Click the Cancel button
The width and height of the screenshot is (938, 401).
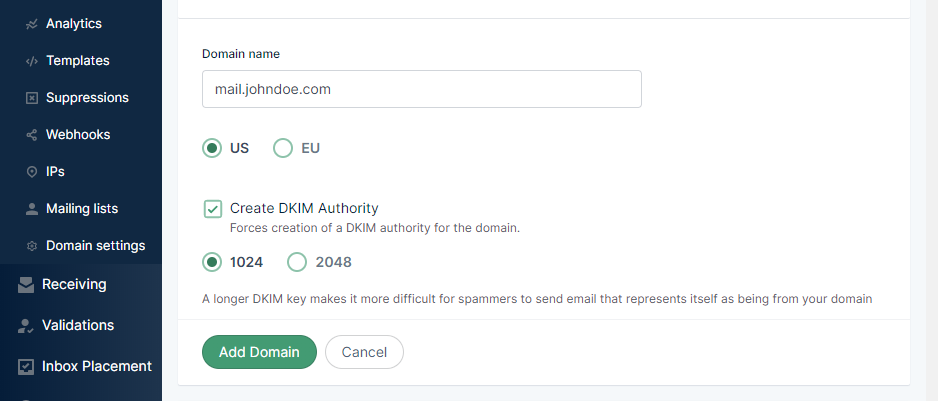pos(364,352)
